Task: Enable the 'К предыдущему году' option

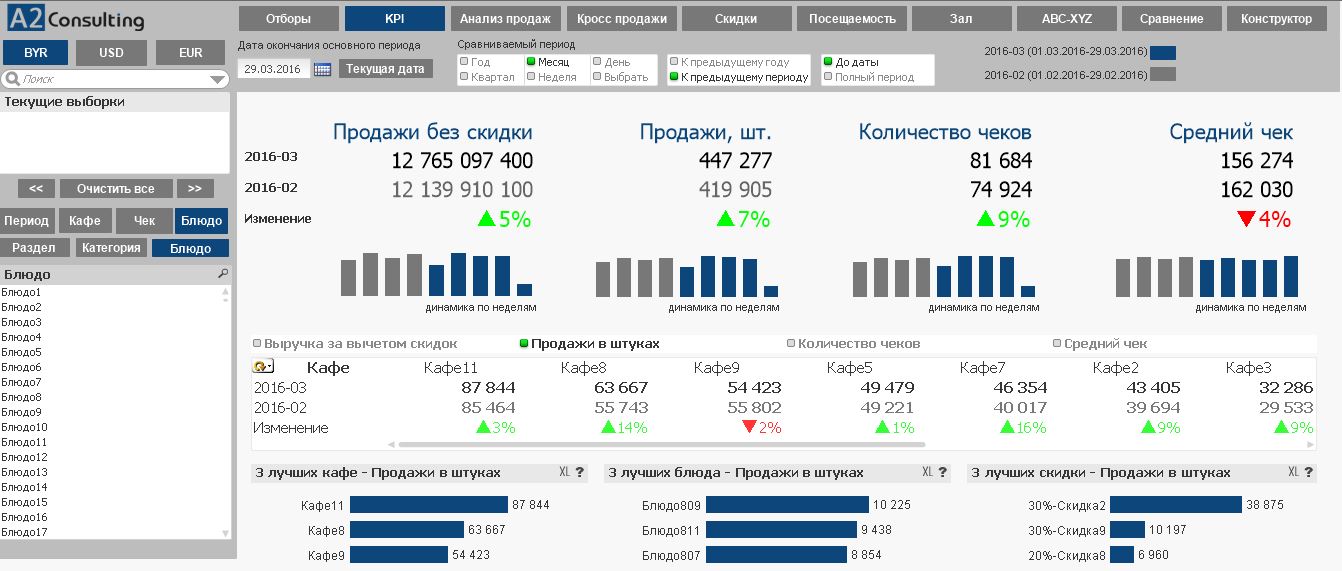Action: (675, 62)
